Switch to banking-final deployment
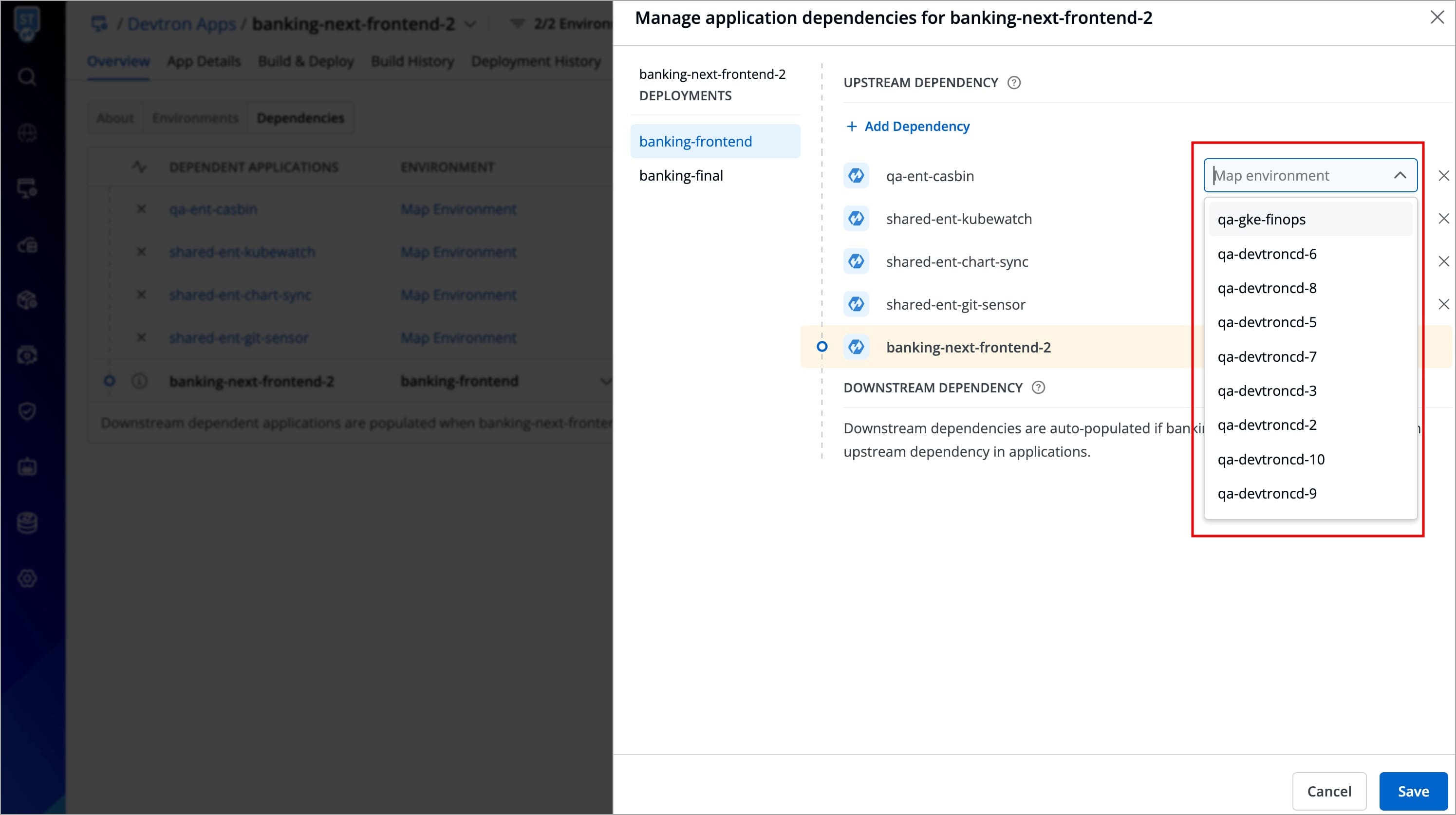 (681, 176)
